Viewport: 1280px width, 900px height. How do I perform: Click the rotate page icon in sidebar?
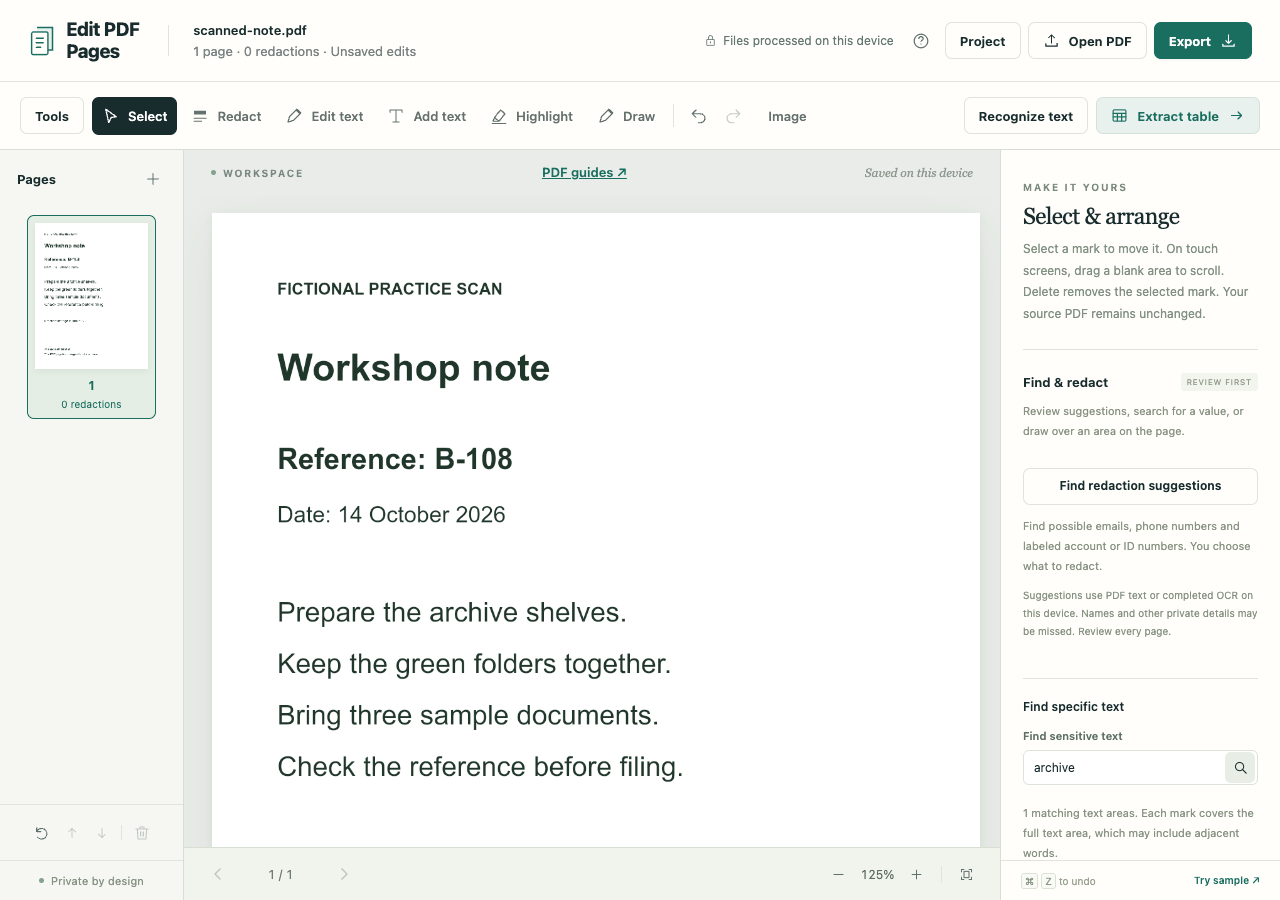[x=41, y=833]
